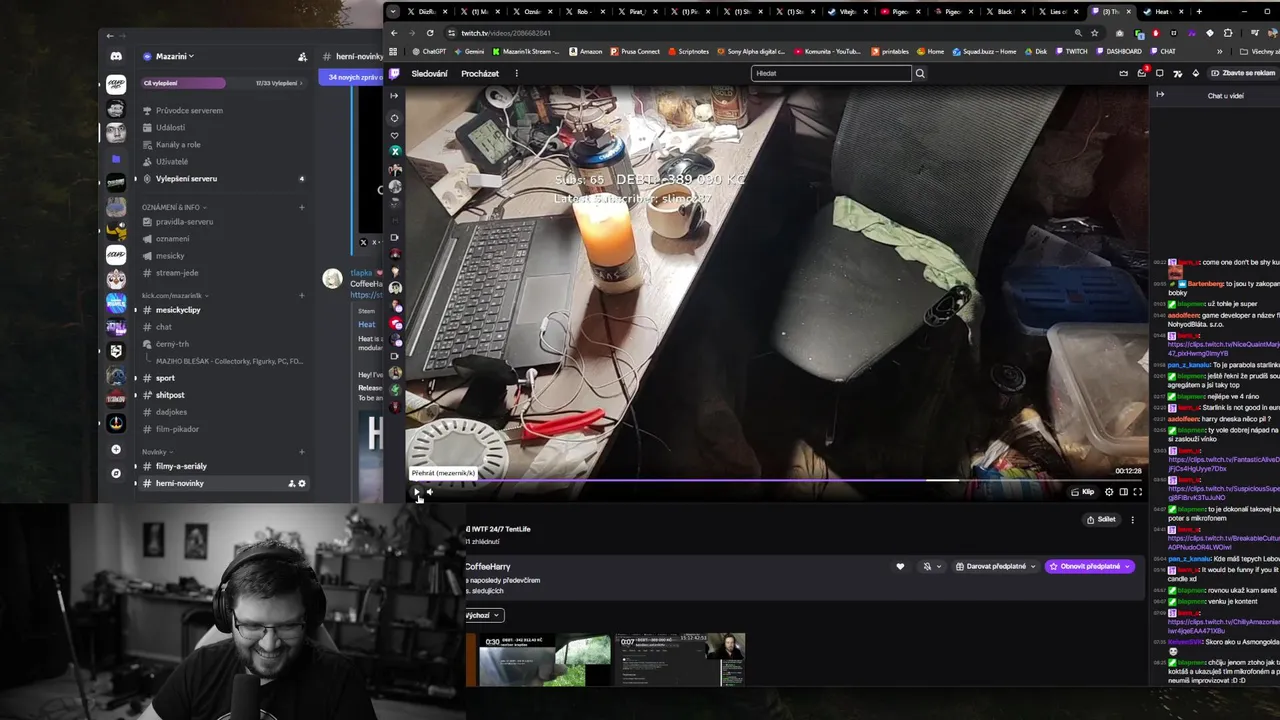Open Twitch Prime loot crown icon
Viewport: 1280px width, 720px height.
[x=1124, y=73]
